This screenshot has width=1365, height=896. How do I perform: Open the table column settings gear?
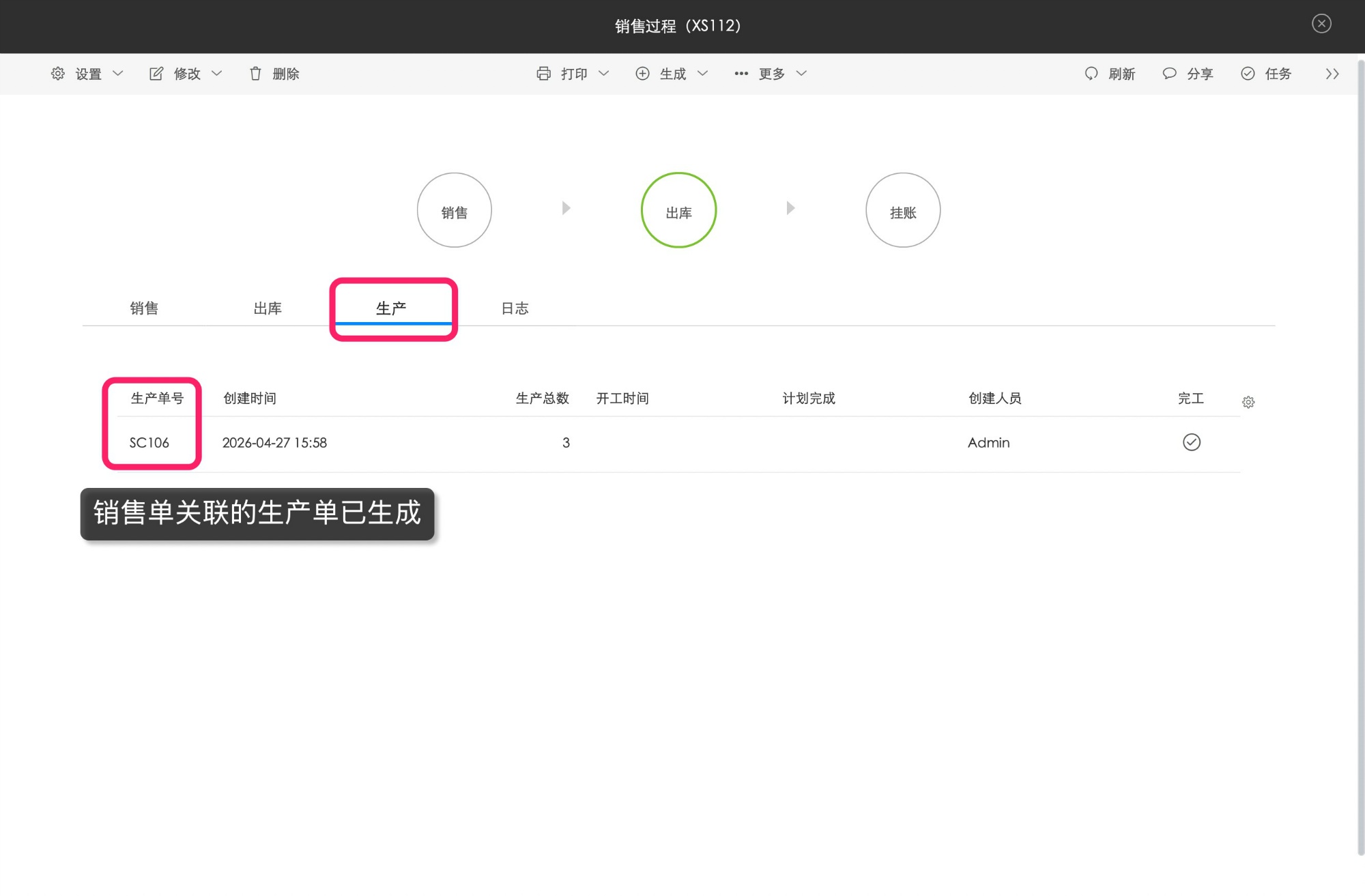click(x=1248, y=403)
